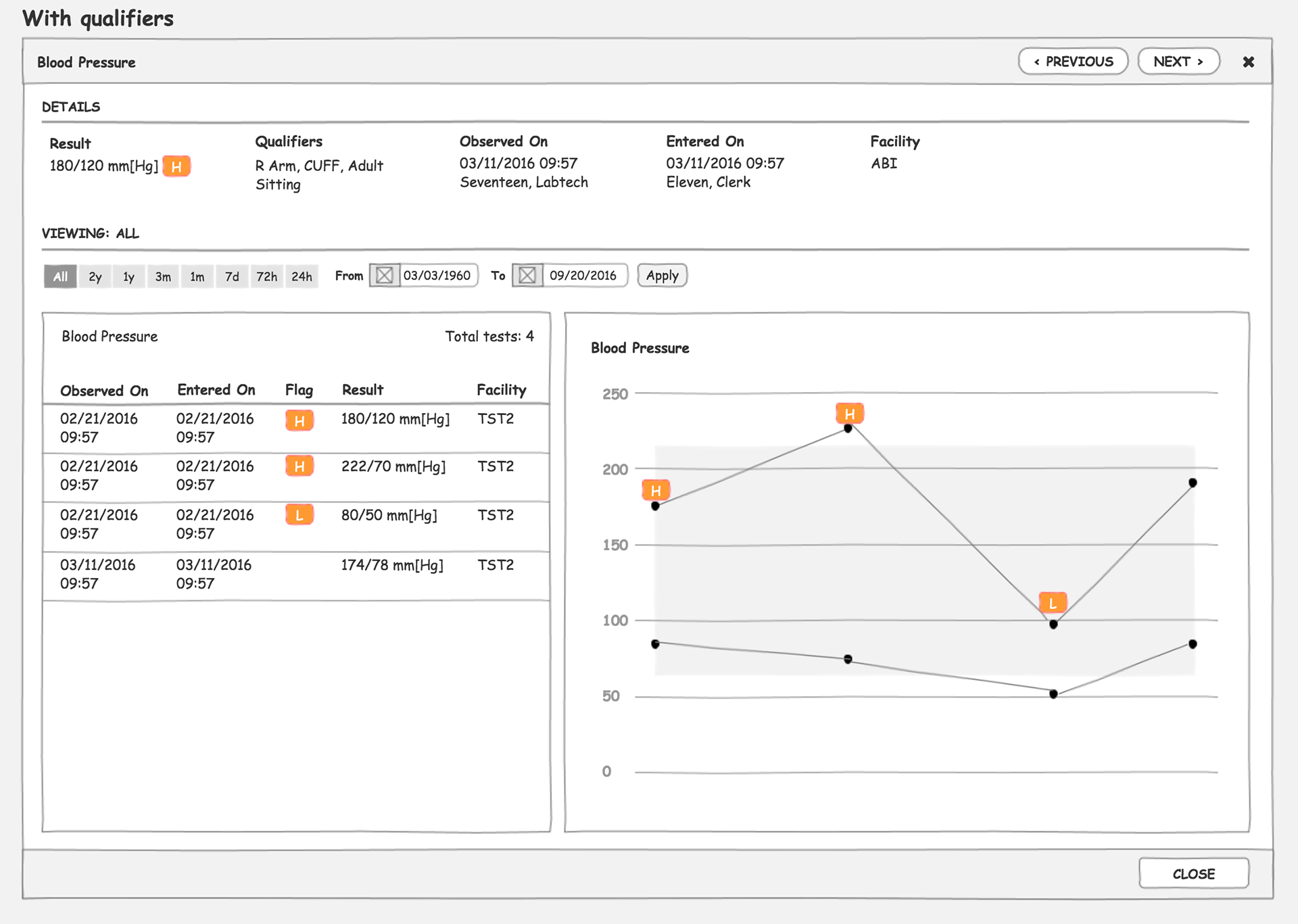Click L flag in 80/50 table row
The height and width of the screenshot is (924, 1298).
click(x=299, y=515)
